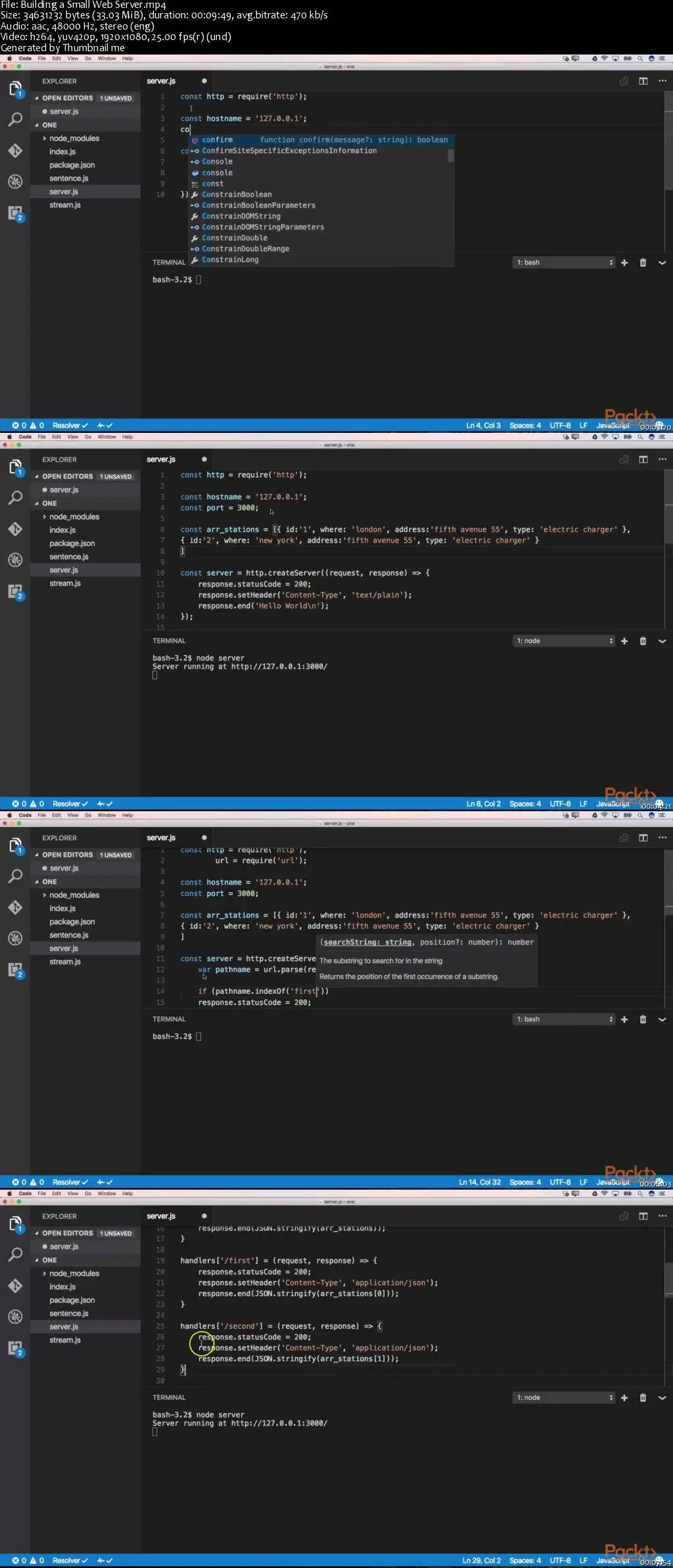Open Search icon in the autocomplete-popup frame
The height and width of the screenshot is (1568, 673).
click(15, 120)
